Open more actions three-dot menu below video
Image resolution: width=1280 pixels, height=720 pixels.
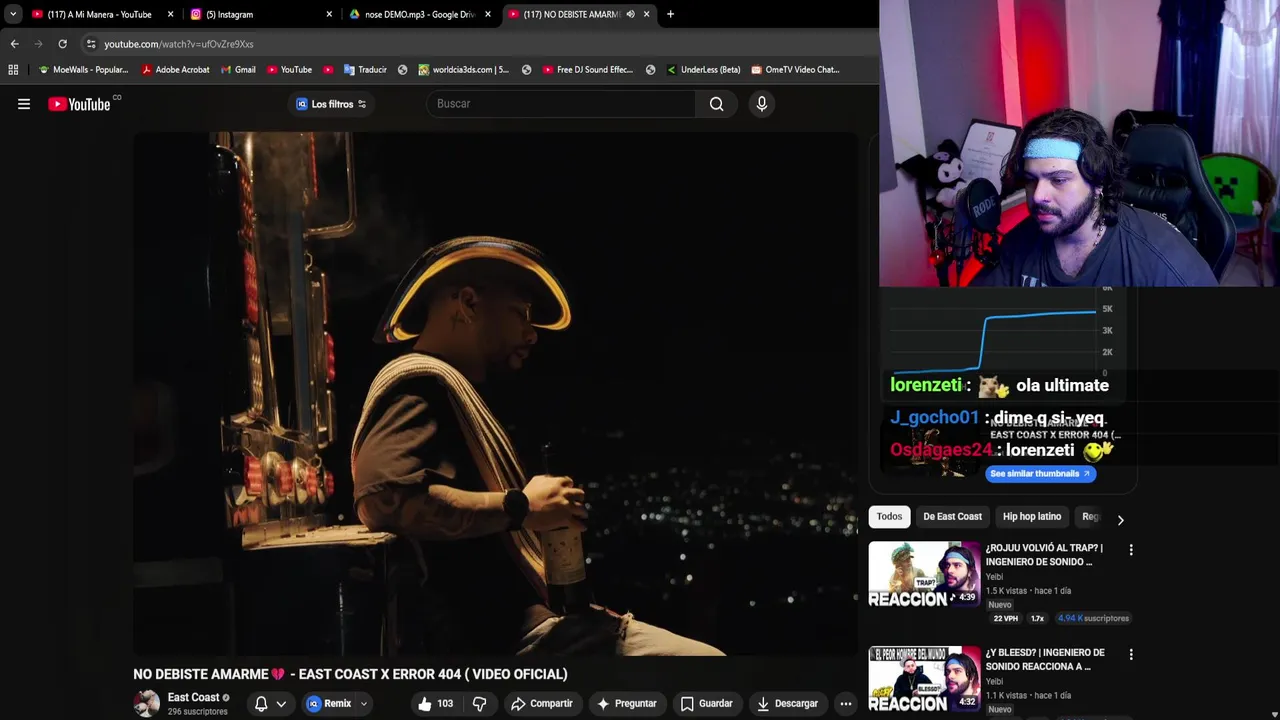[x=845, y=704]
